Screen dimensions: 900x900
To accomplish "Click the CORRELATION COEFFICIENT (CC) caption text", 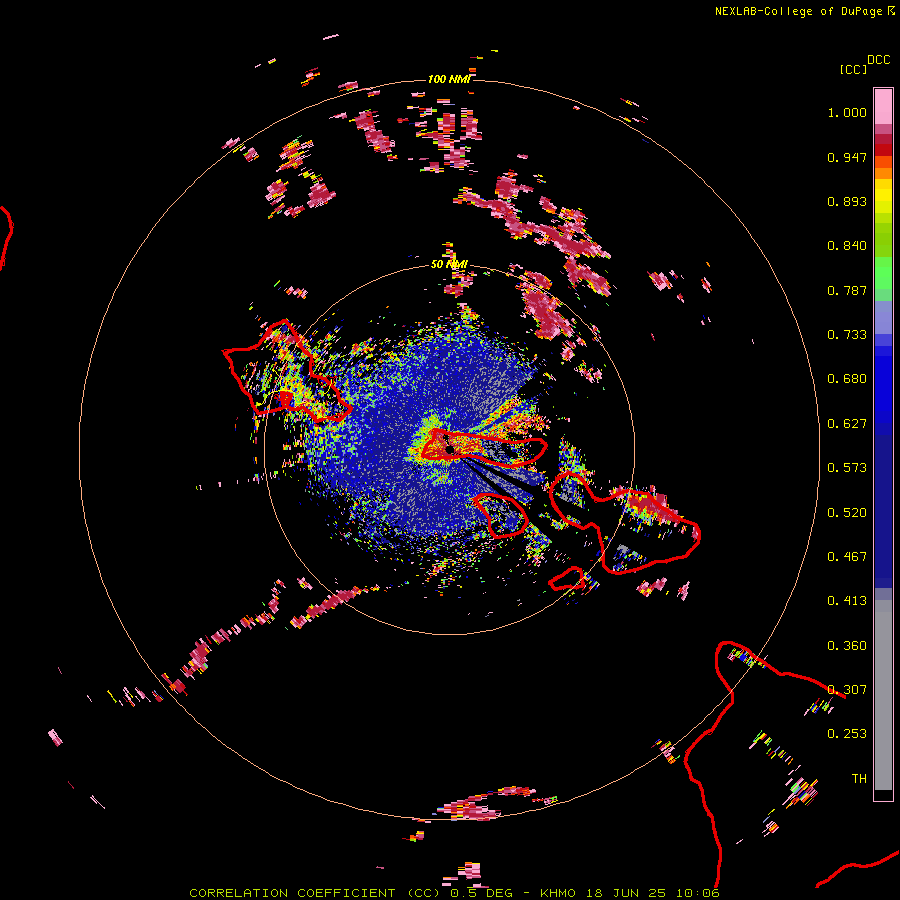I will pos(315,893).
